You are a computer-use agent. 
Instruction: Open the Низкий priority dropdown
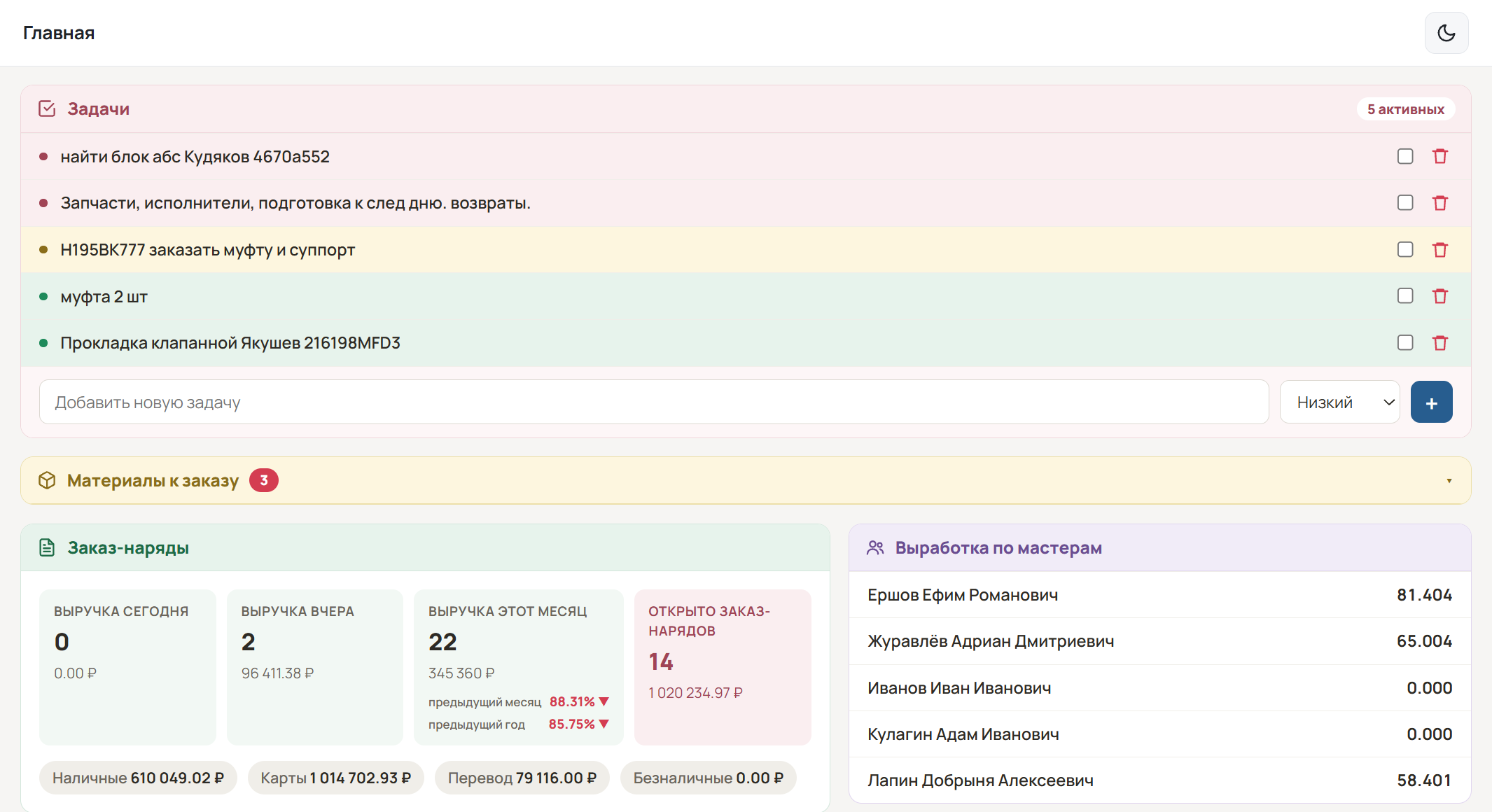[1339, 402]
